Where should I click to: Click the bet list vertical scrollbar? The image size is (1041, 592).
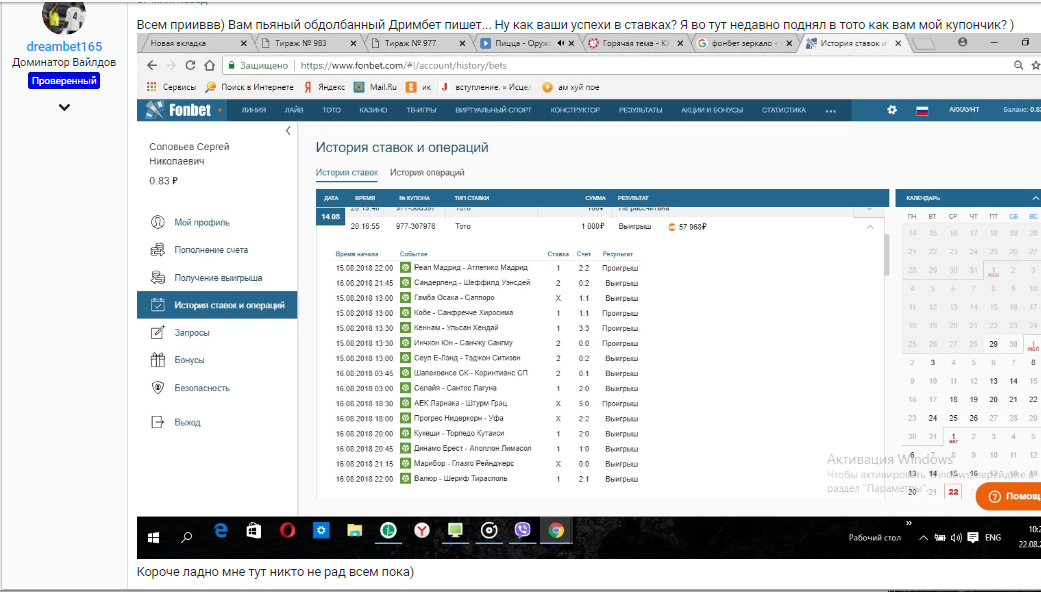[886, 254]
